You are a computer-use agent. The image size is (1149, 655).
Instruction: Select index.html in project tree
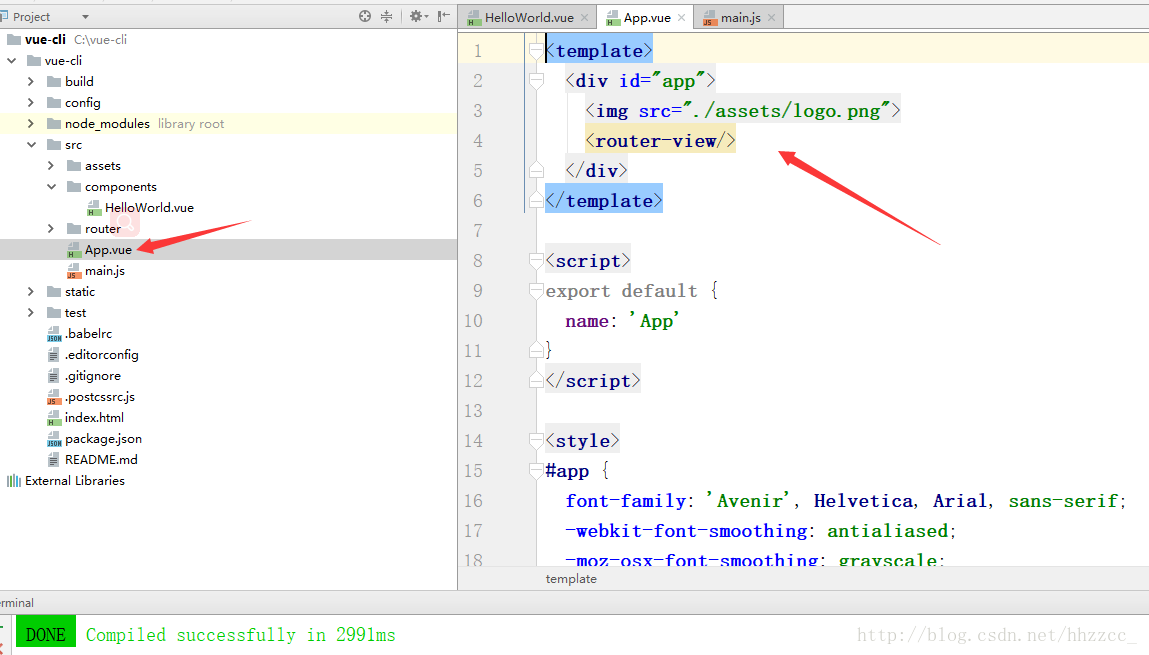pyautogui.click(x=95, y=418)
